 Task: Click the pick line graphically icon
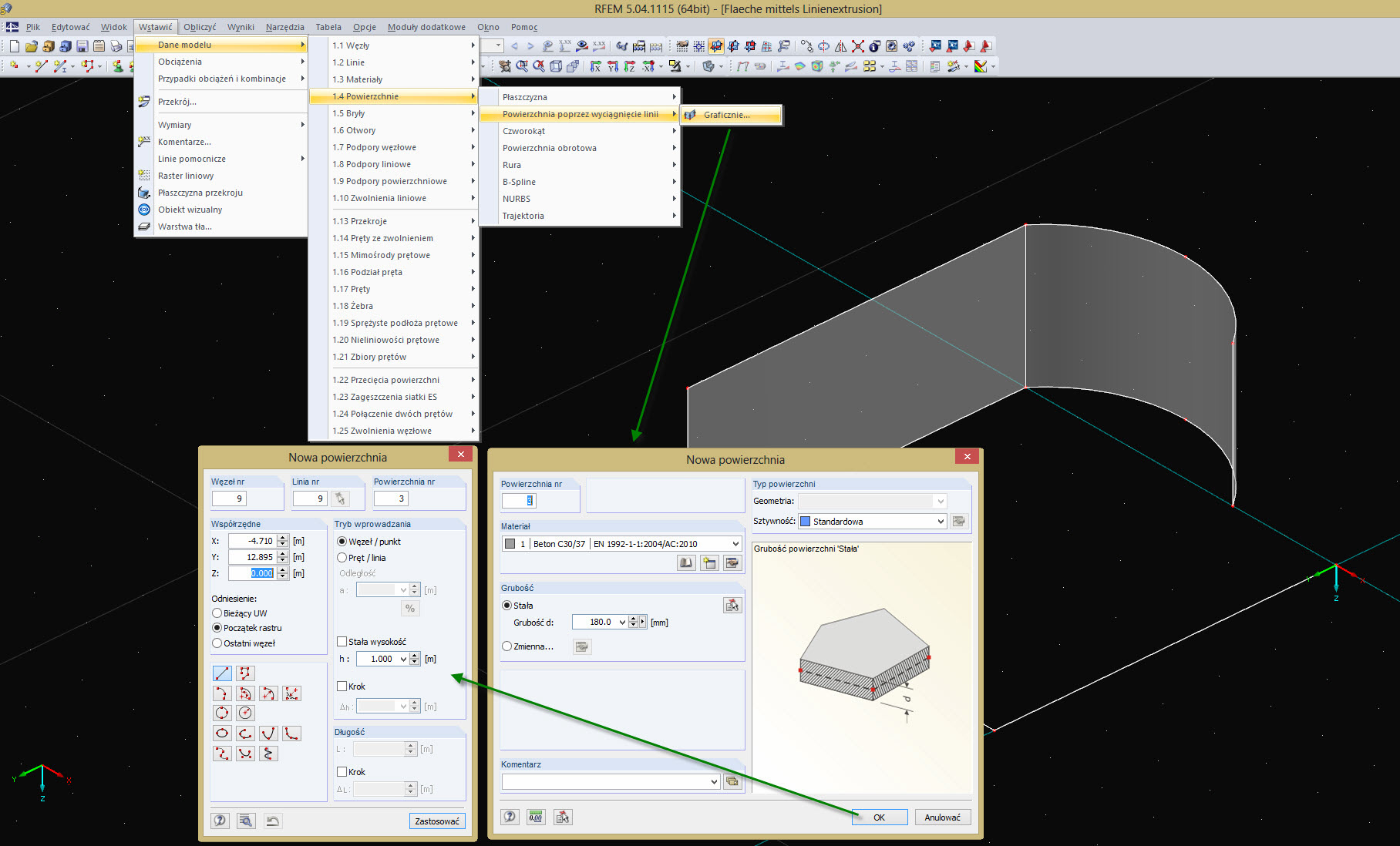[340, 499]
